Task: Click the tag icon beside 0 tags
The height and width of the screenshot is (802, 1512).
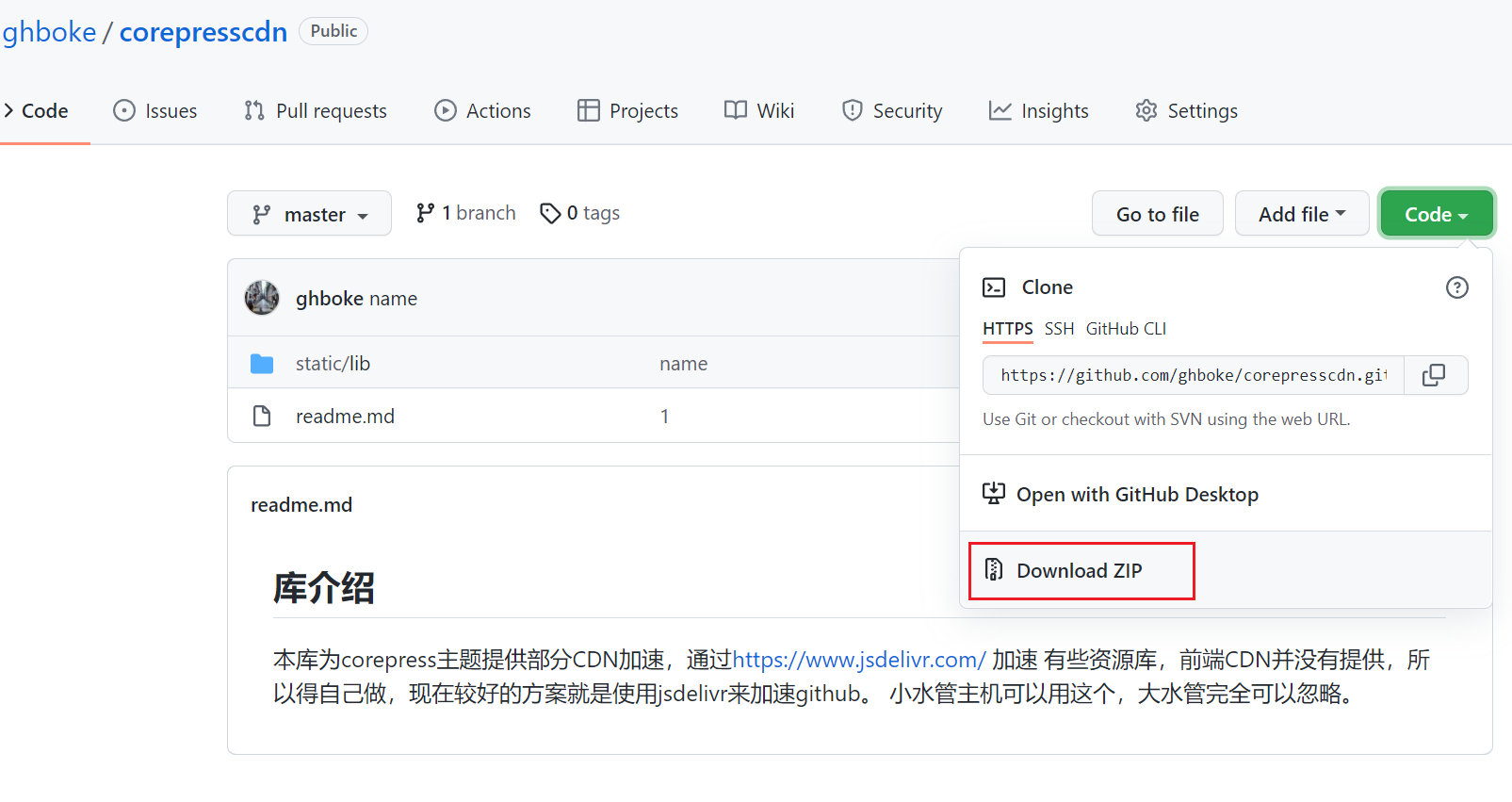Action: (x=550, y=214)
